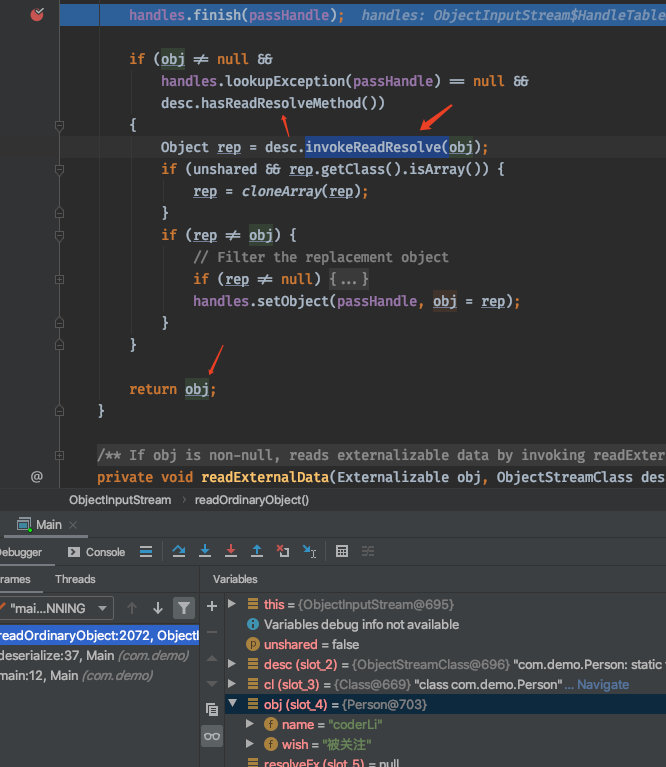Screen dimensions: 666x767
Task: Collapse the fold at 'if (unshared && ...' line
Action: [59, 170]
